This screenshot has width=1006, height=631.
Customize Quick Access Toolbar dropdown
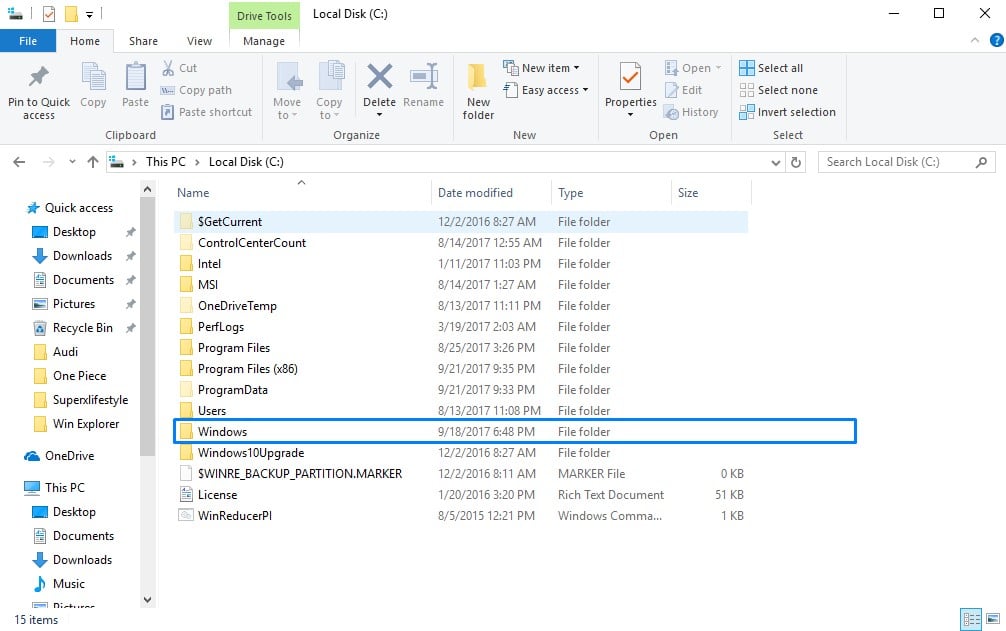click(x=90, y=14)
